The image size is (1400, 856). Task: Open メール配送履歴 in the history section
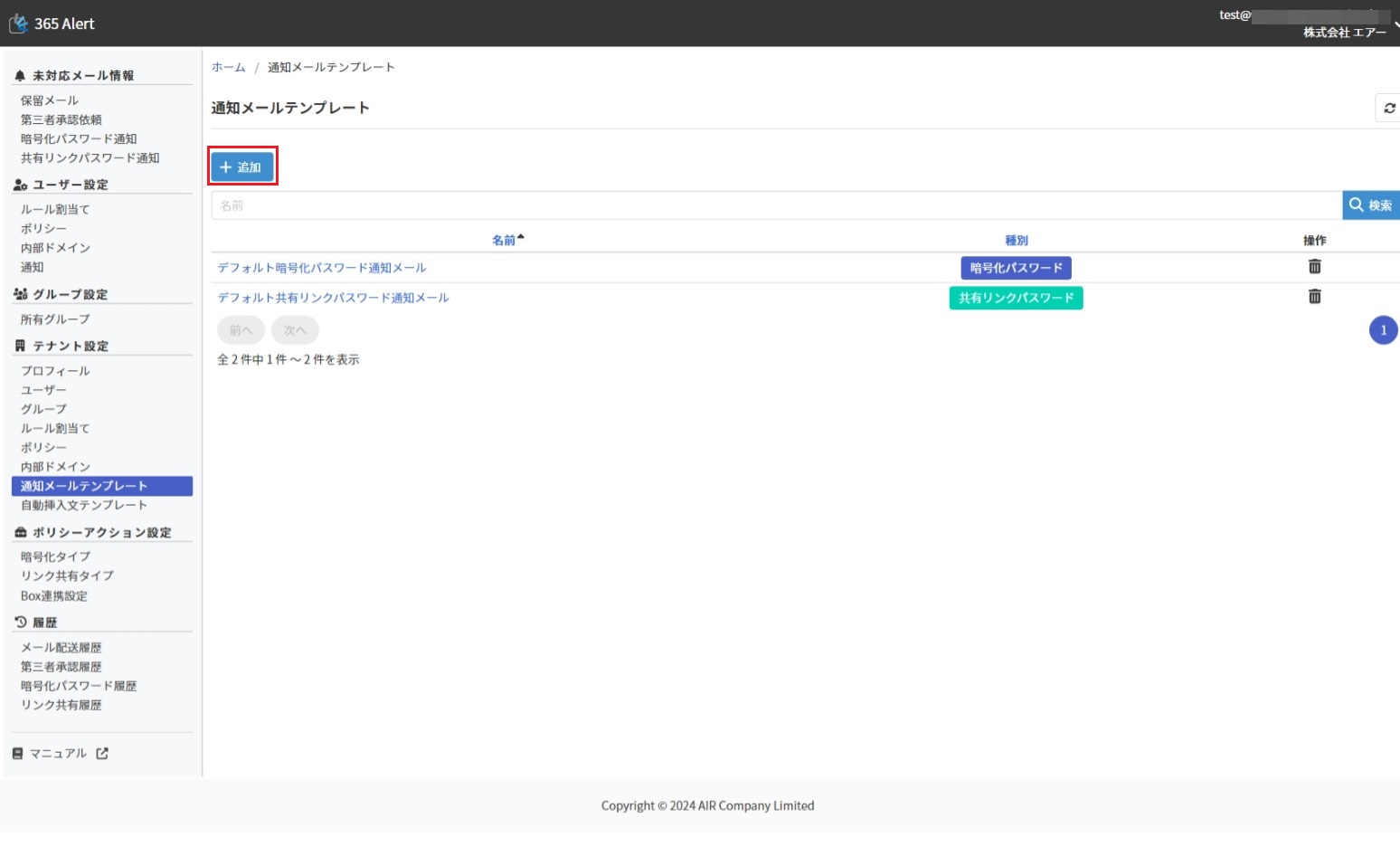[x=61, y=648]
